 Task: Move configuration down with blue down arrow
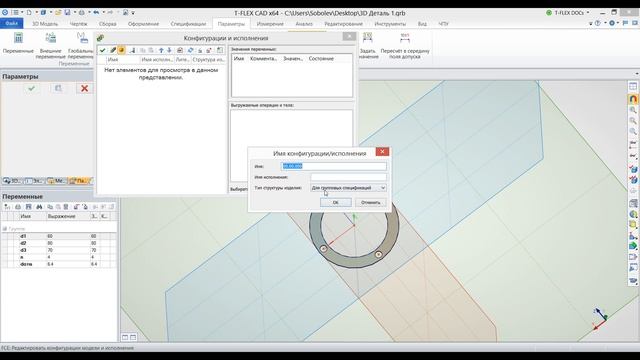pyautogui.click(x=169, y=50)
